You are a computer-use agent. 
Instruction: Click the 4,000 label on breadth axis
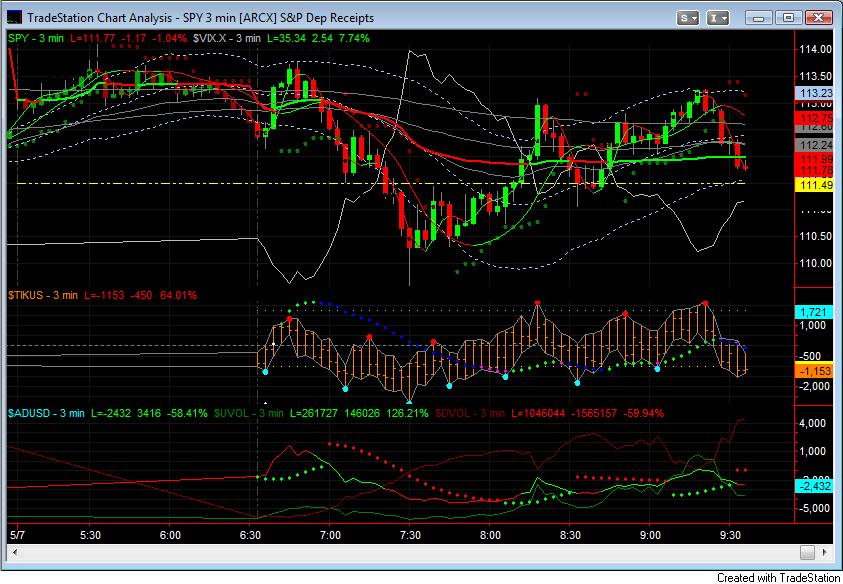point(812,424)
